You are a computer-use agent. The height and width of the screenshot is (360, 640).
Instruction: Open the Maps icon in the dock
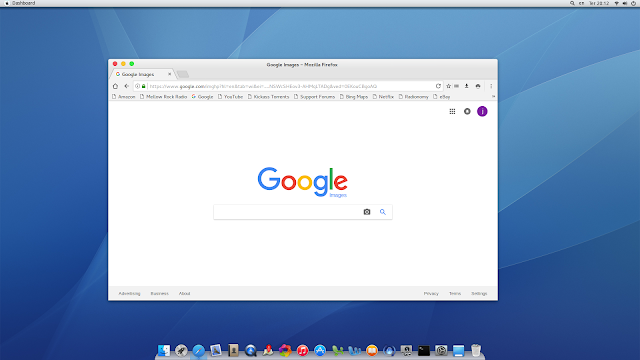[x=268, y=350]
